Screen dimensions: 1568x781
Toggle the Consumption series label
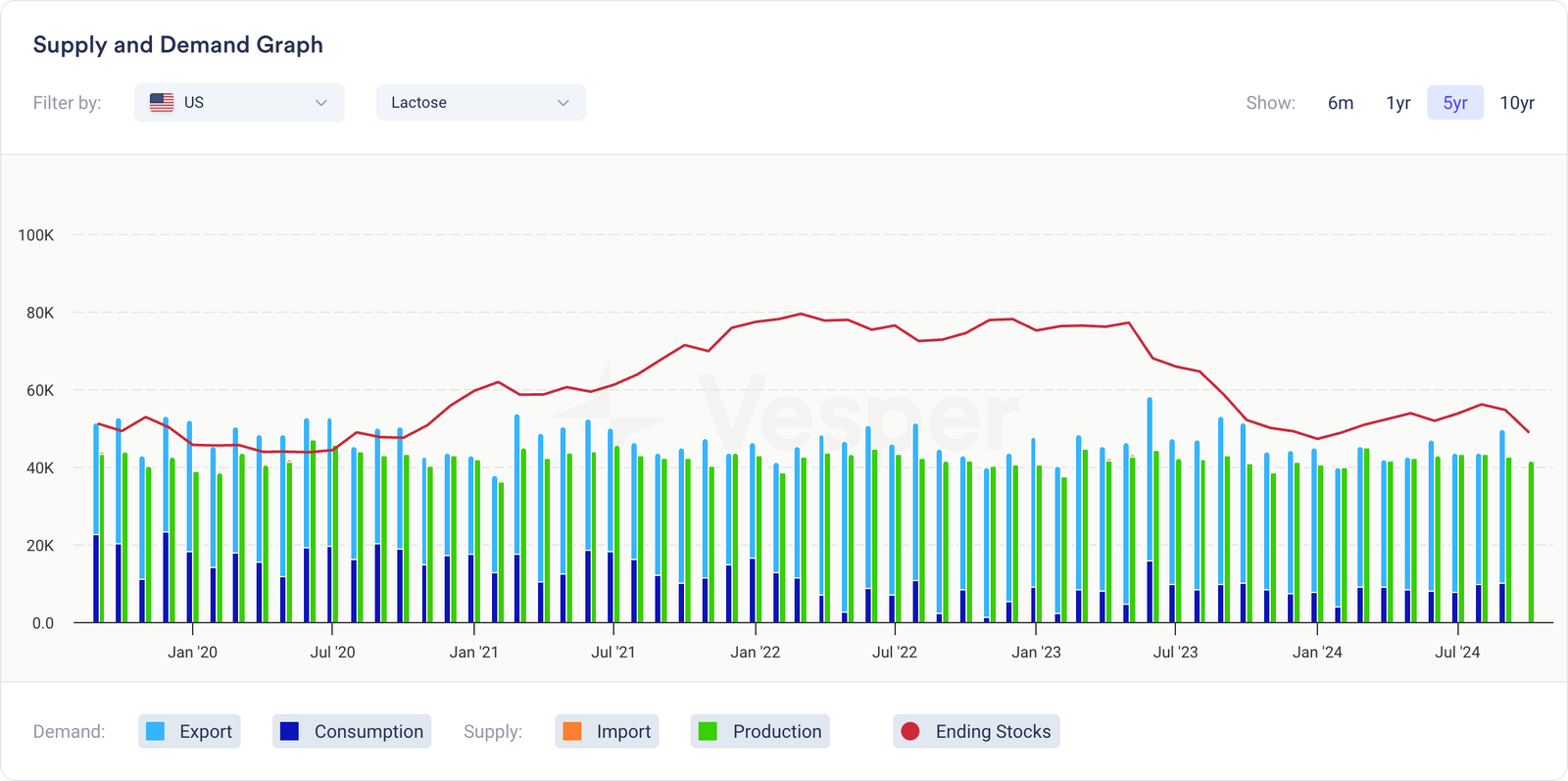[x=368, y=731]
